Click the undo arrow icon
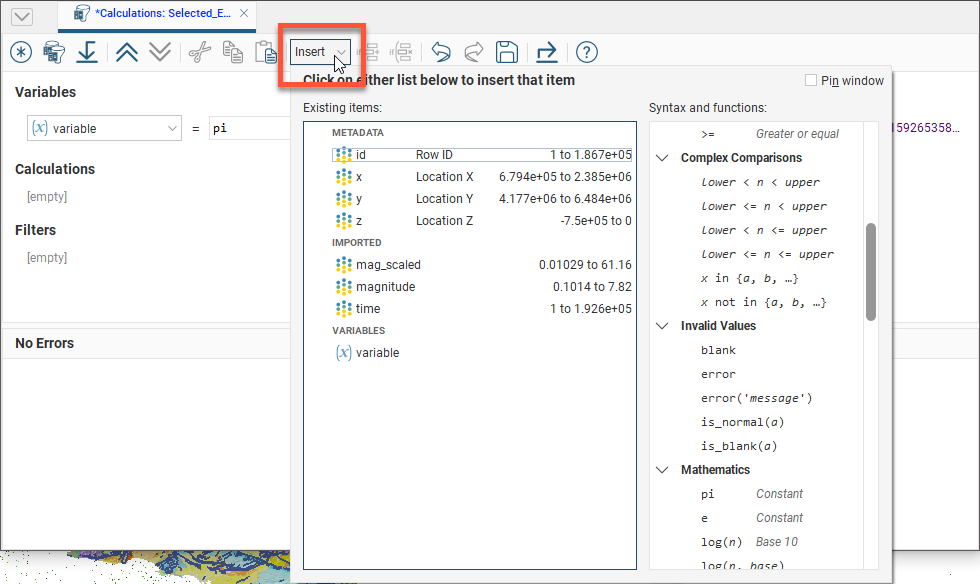Screen dimensions: 980x584 click(441, 52)
